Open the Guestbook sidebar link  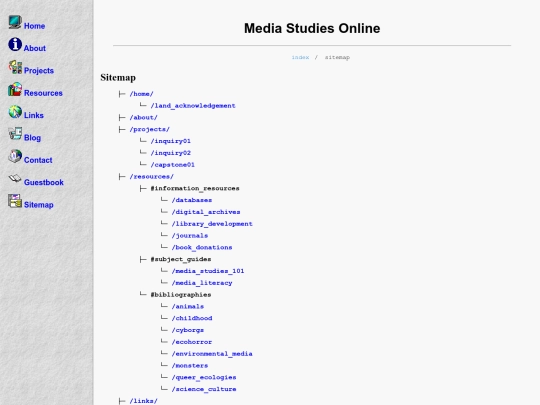[x=44, y=183]
